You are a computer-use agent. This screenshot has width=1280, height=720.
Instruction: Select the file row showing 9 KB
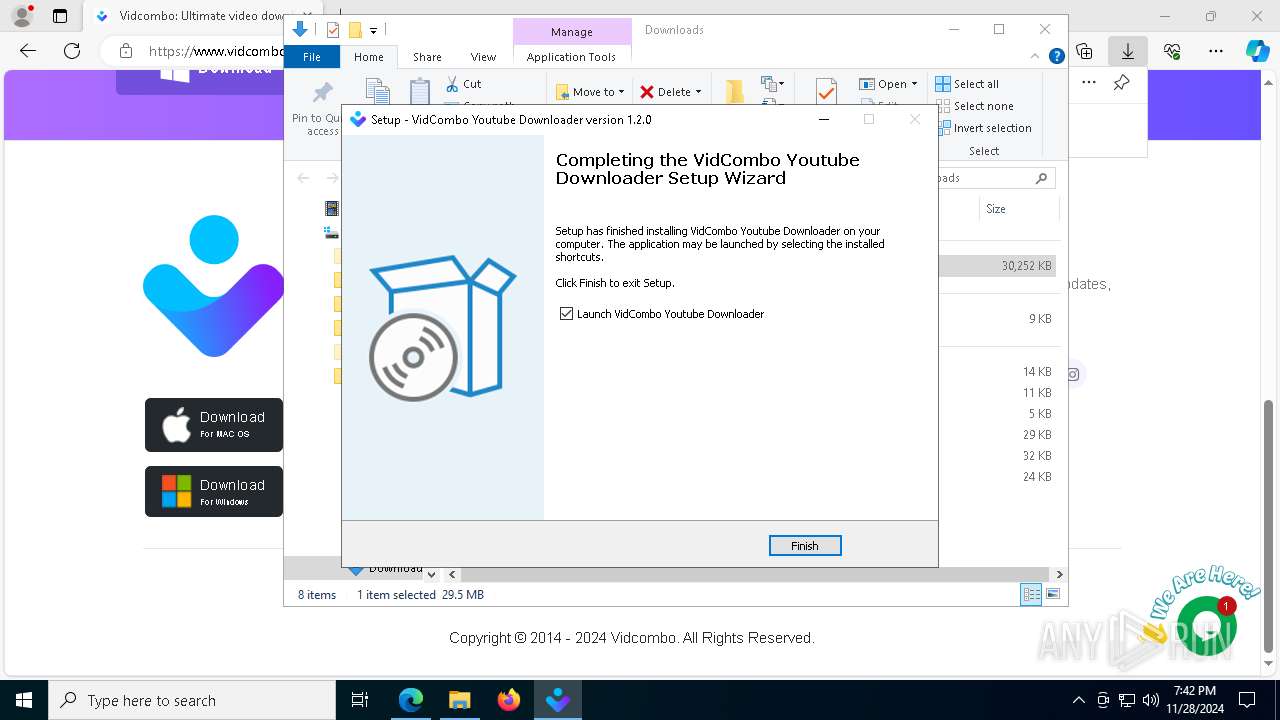[x=997, y=319]
